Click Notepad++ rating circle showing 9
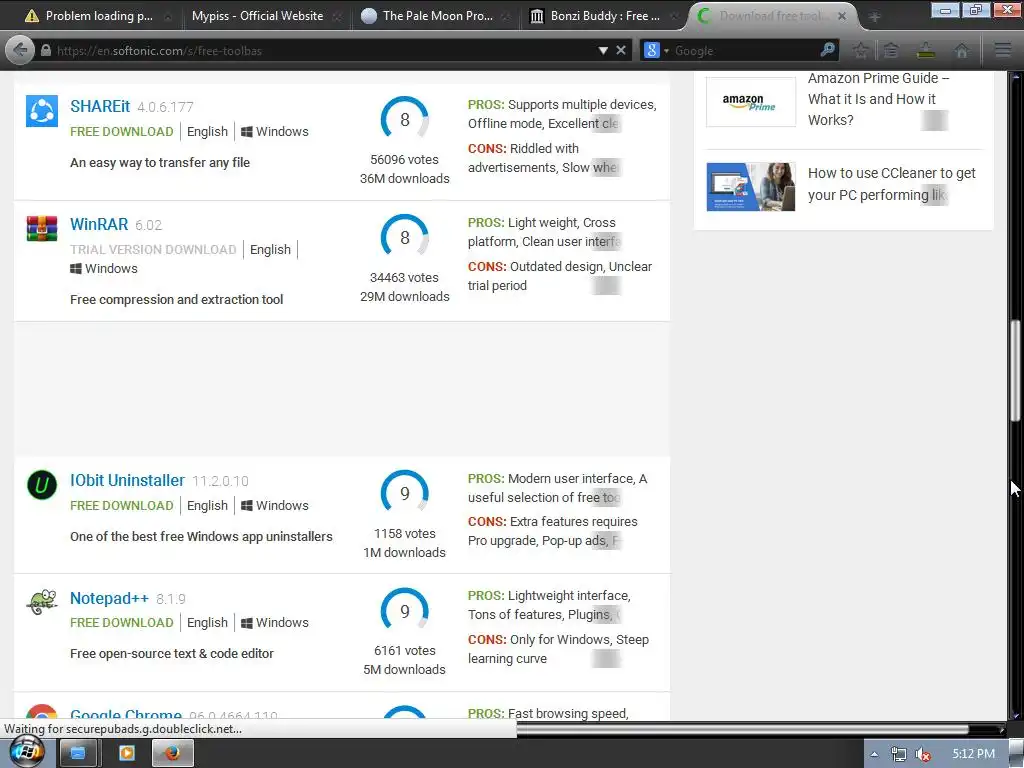1024x768 pixels. click(x=404, y=611)
